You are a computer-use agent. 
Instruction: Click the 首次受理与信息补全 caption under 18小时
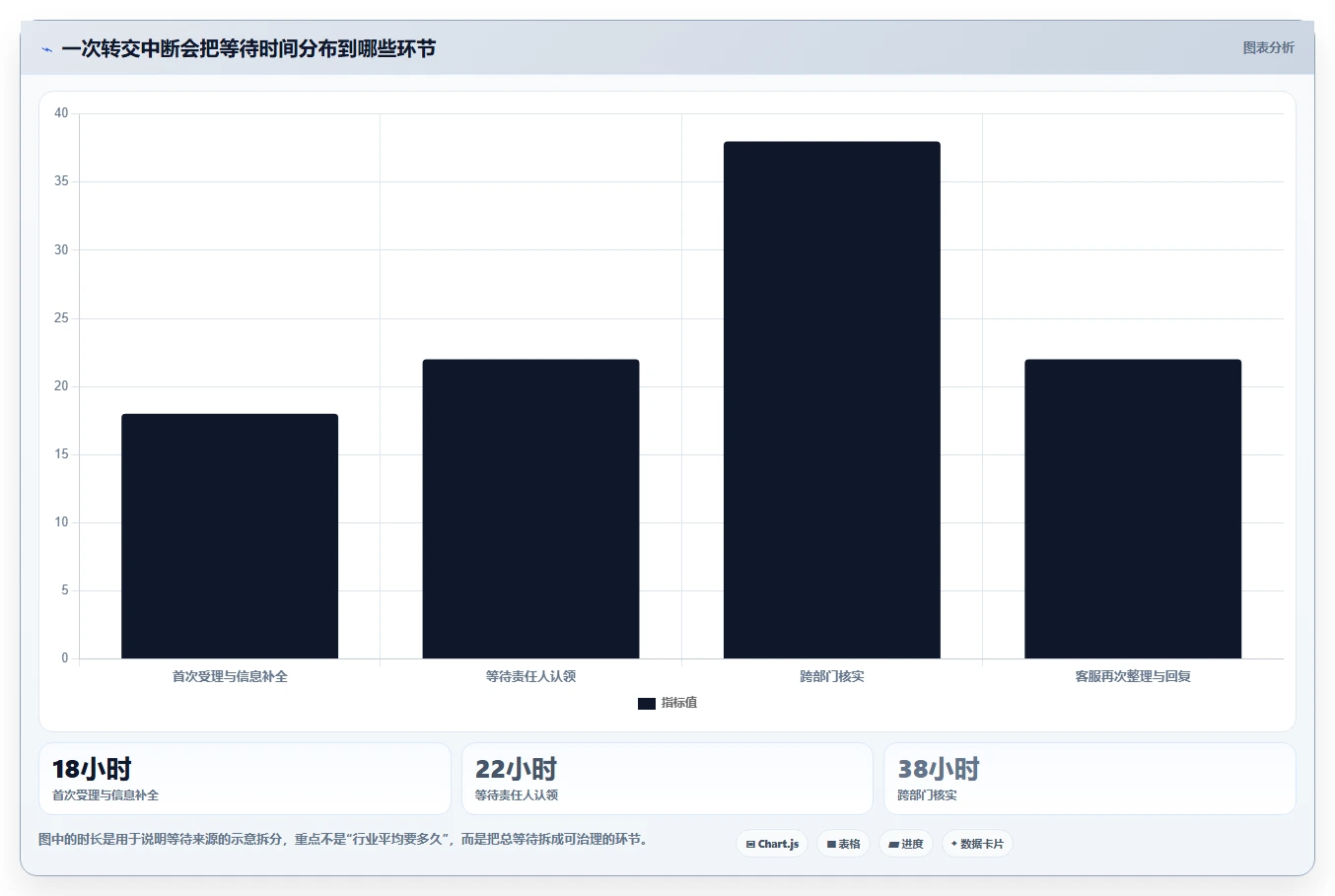click(x=105, y=795)
